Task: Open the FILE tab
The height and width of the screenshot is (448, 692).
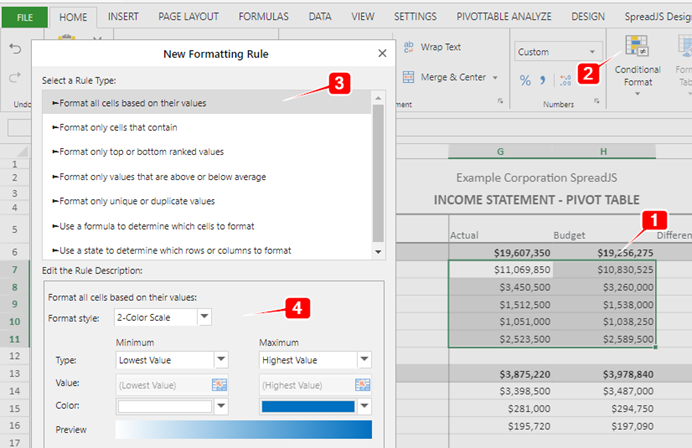Action: [x=25, y=17]
